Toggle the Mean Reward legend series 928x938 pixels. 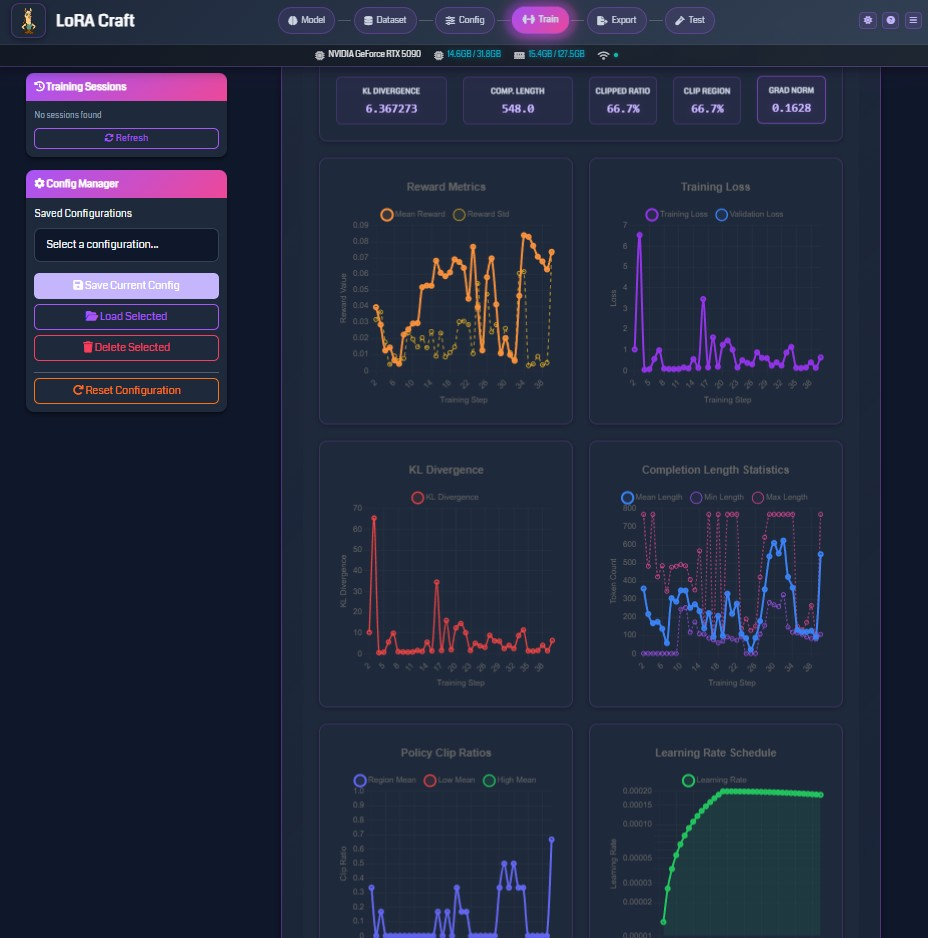pyautogui.click(x=387, y=214)
